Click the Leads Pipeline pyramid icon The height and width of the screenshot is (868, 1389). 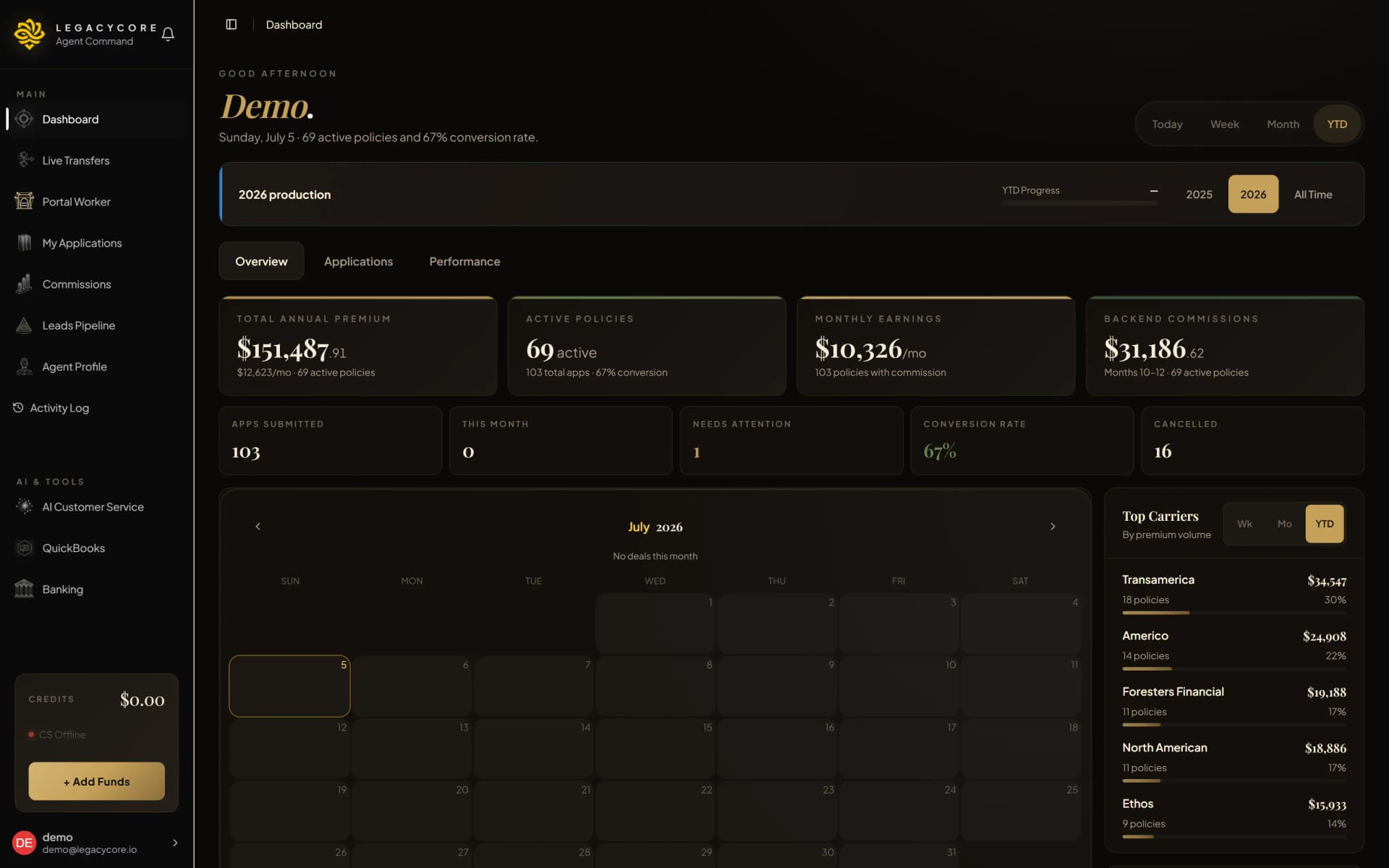coord(24,325)
